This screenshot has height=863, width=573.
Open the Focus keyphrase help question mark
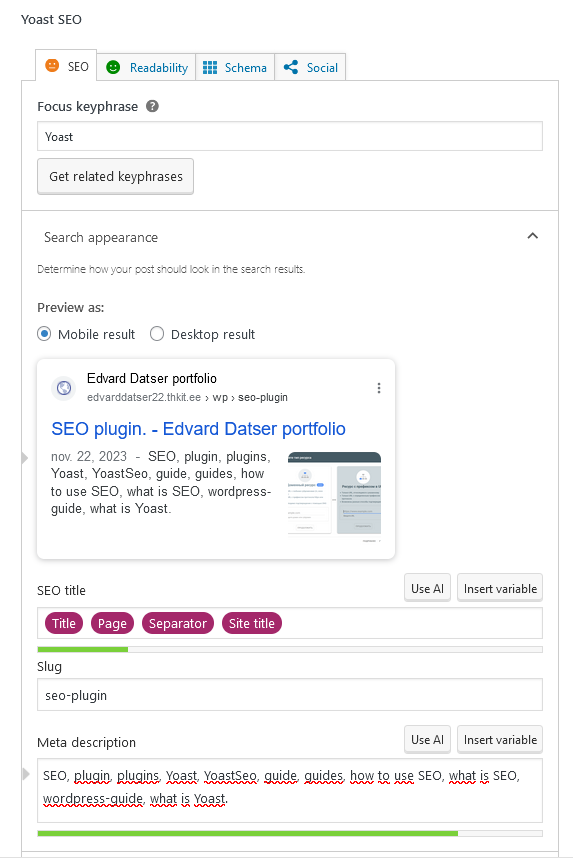pyautogui.click(x=152, y=106)
